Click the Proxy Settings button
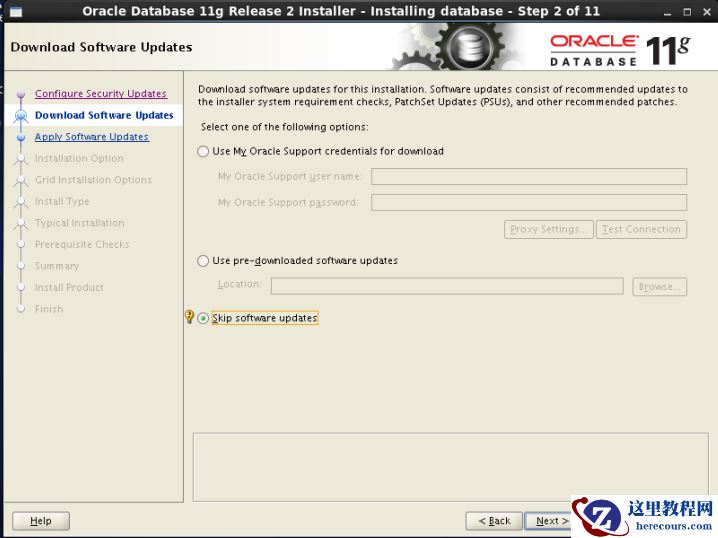 point(549,229)
